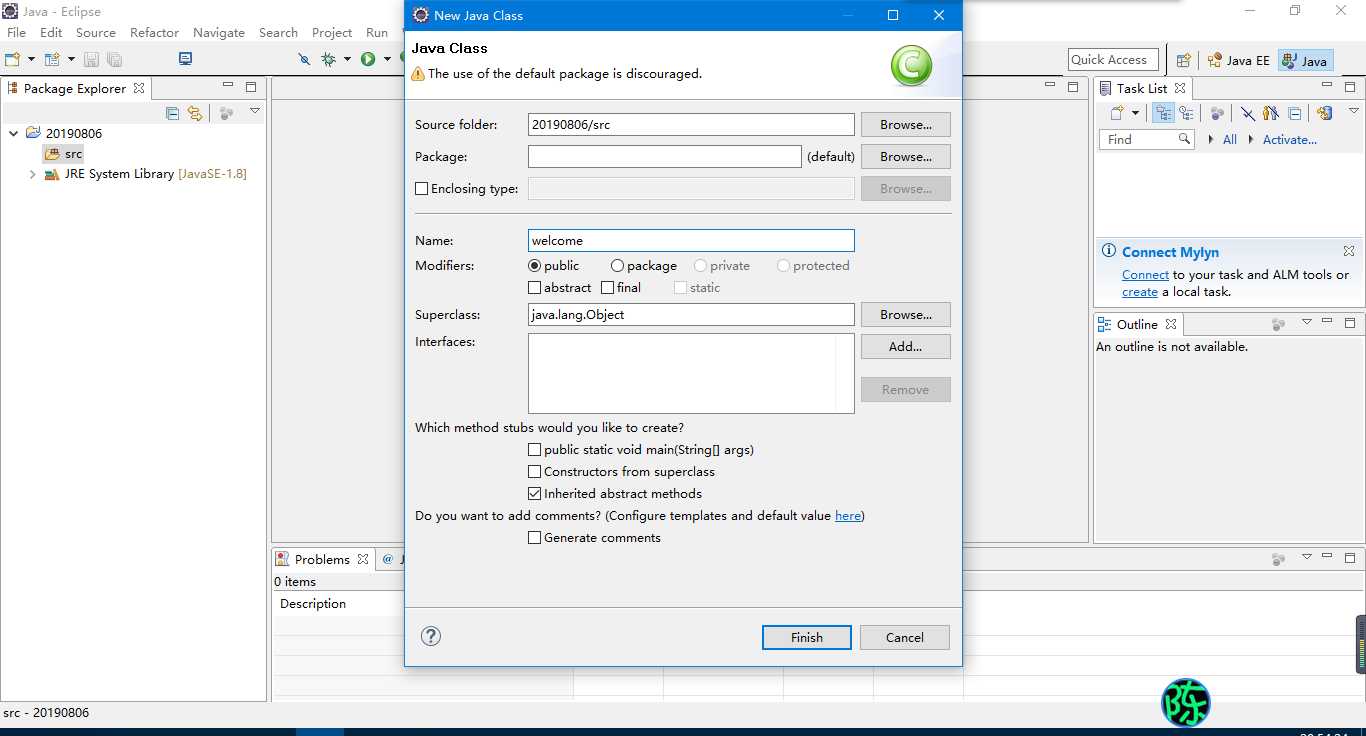
Task: Minimize the Package Explorer view
Action: [228, 85]
